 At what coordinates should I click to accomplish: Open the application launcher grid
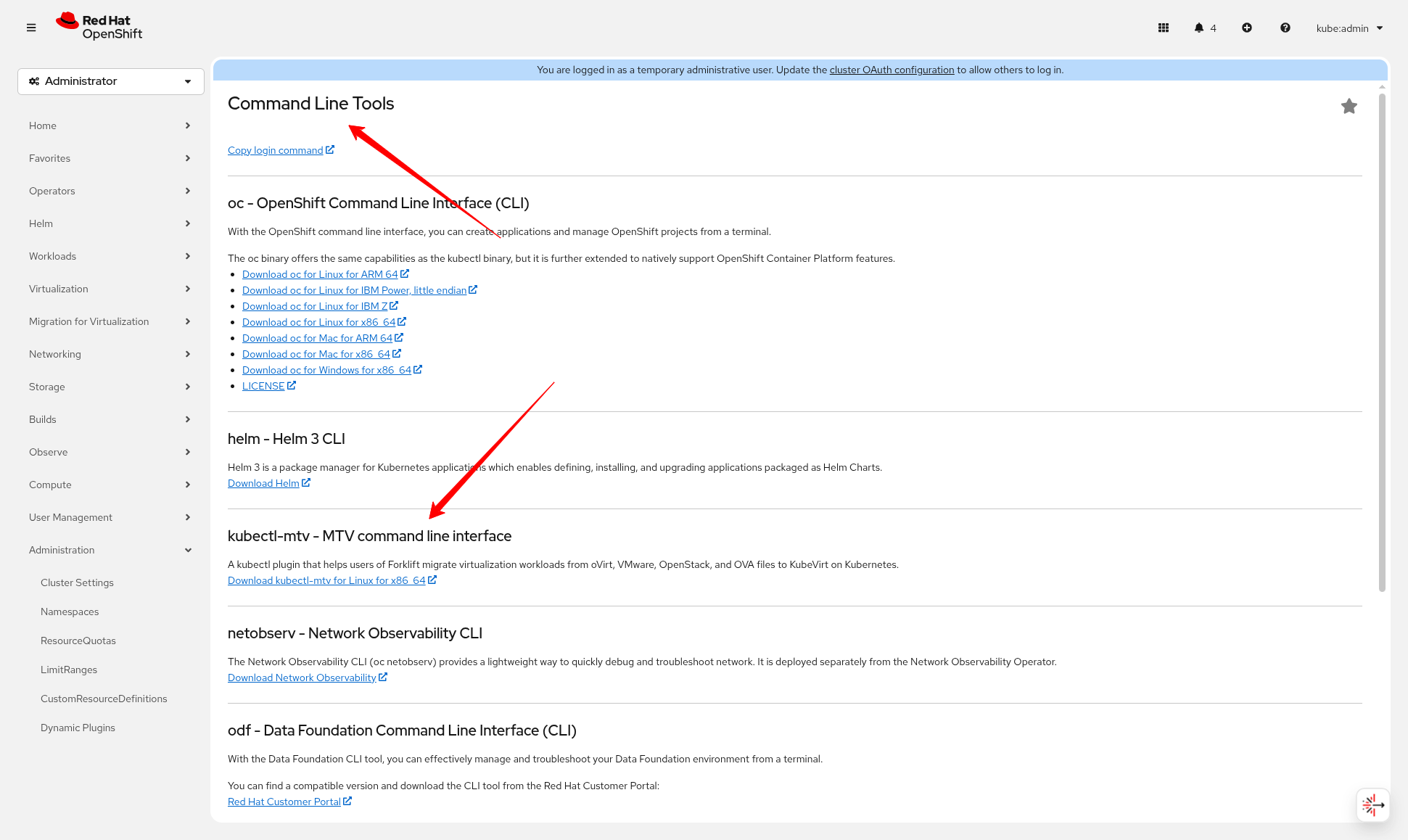[1164, 28]
